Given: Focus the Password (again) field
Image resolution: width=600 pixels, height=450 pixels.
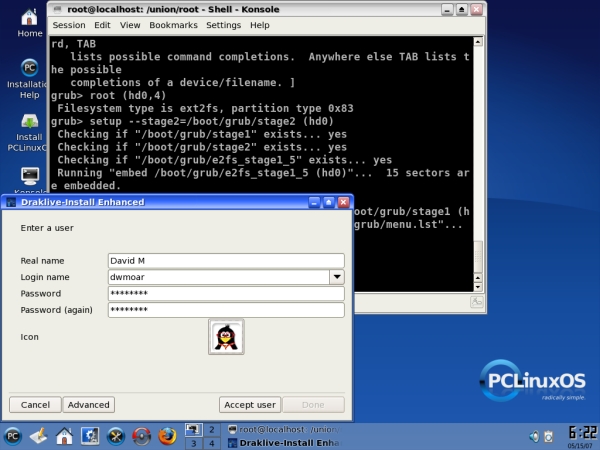Looking at the screenshot, I should coord(226,310).
